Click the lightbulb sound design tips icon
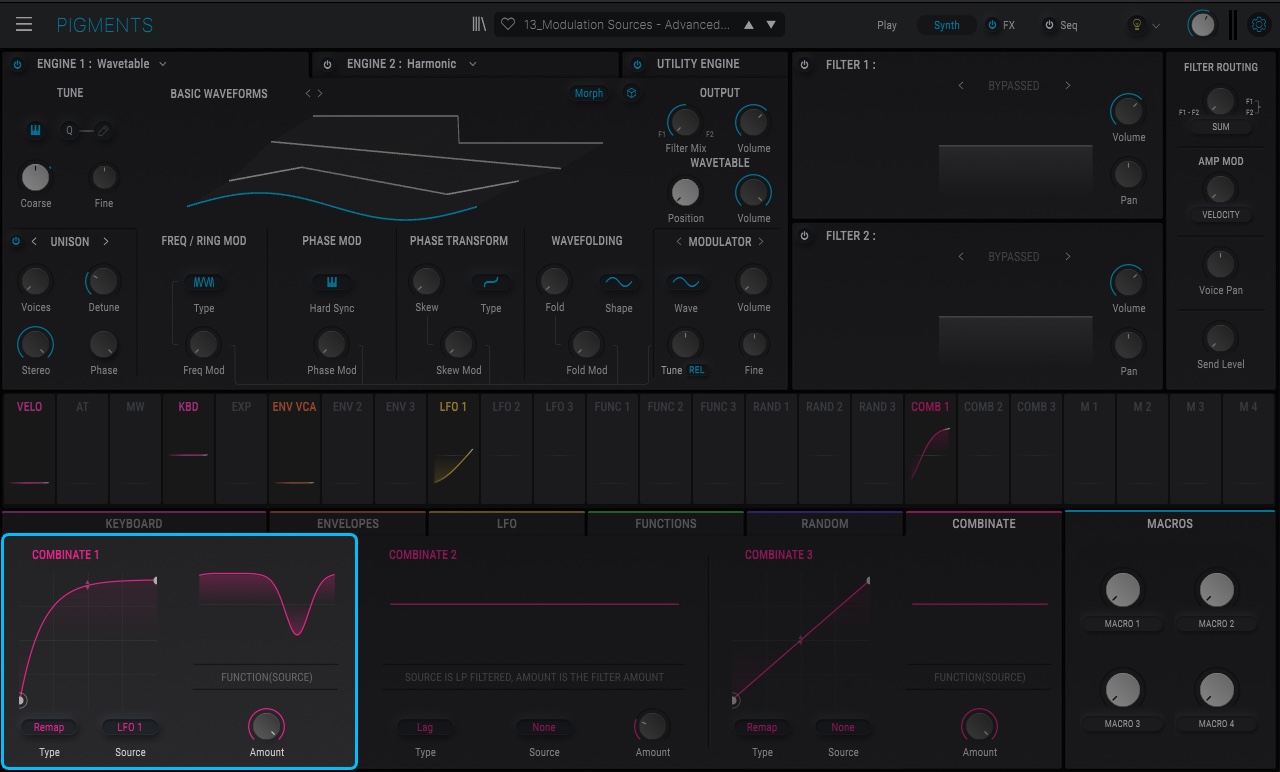1280x772 pixels. point(1136,25)
